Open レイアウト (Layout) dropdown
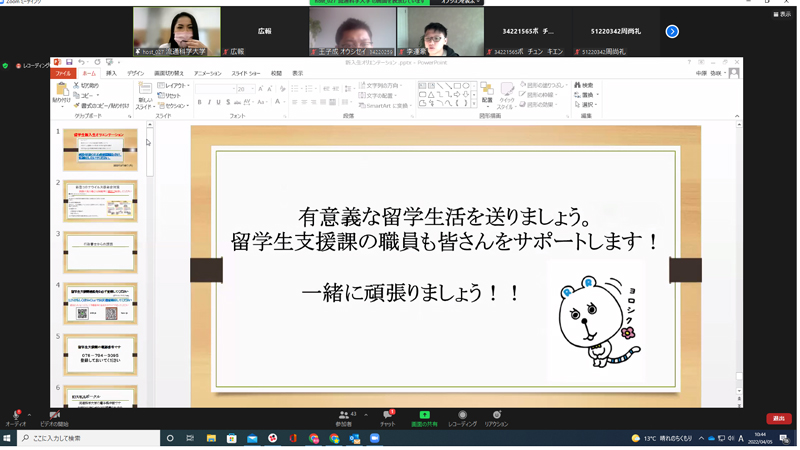The width and height of the screenshot is (800, 450). [x=174, y=85]
